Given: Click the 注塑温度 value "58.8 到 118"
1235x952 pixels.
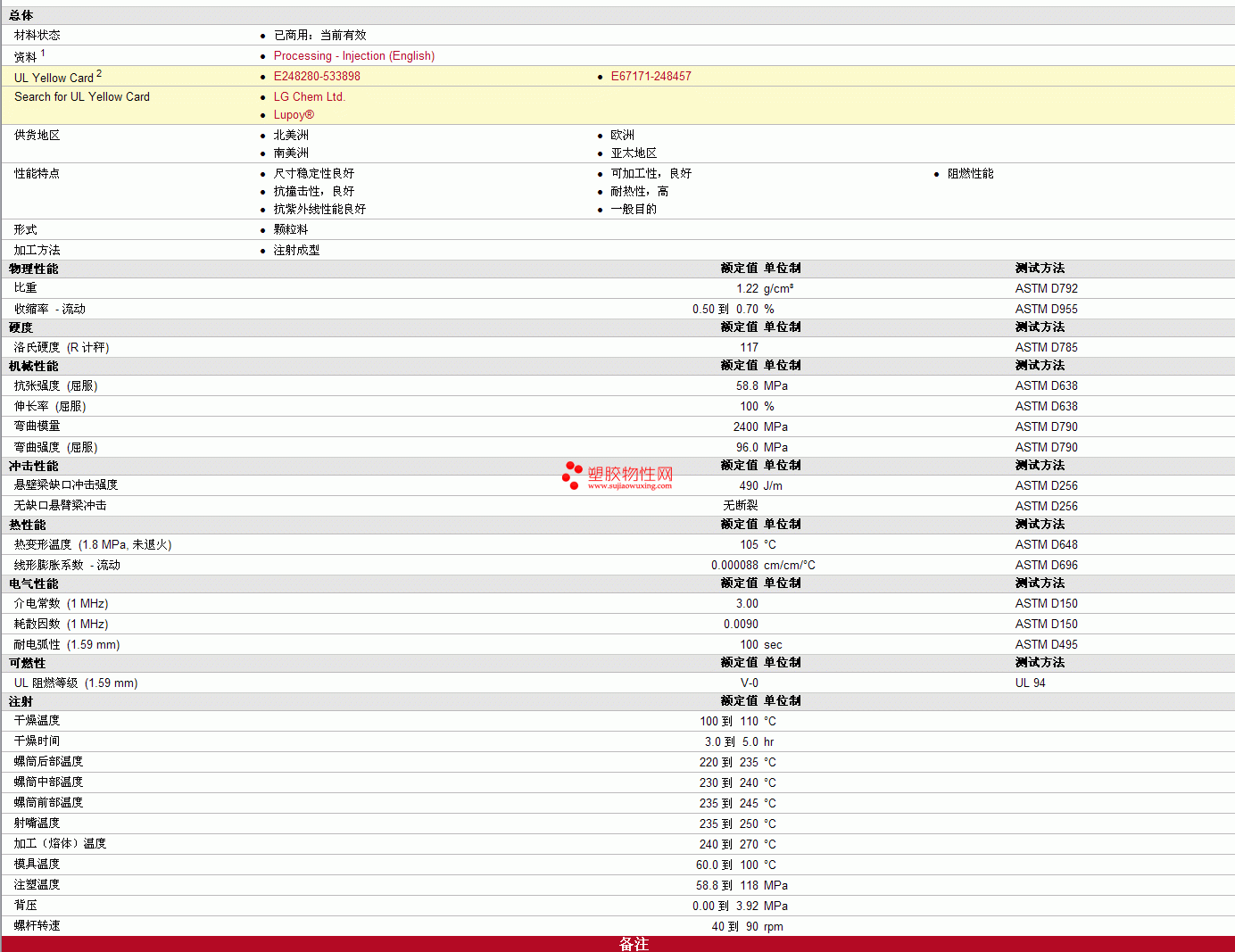Looking at the screenshot, I should pyautogui.click(x=727, y=886).
